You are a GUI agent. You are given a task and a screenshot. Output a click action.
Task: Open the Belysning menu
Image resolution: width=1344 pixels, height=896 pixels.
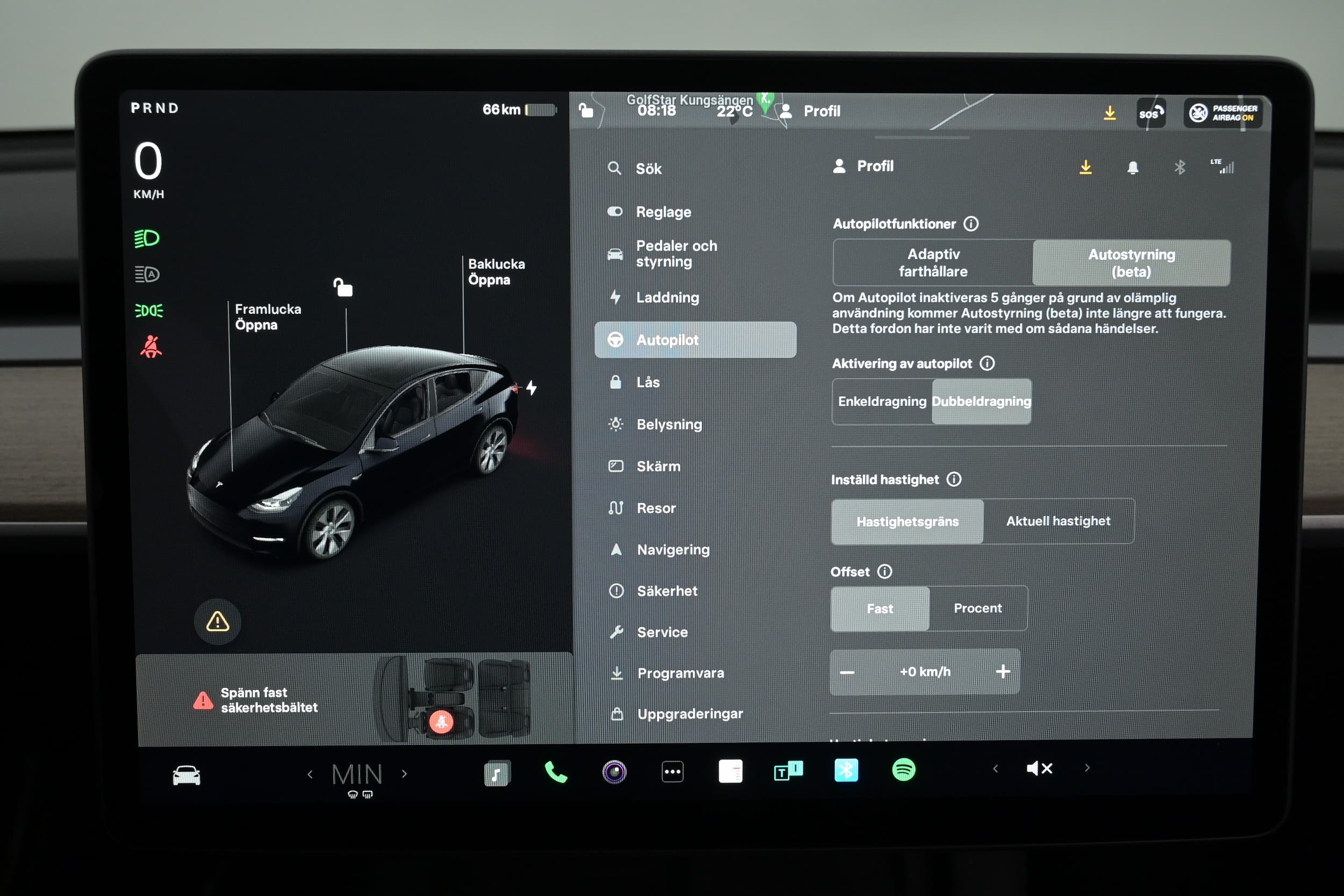pos(696,424)
